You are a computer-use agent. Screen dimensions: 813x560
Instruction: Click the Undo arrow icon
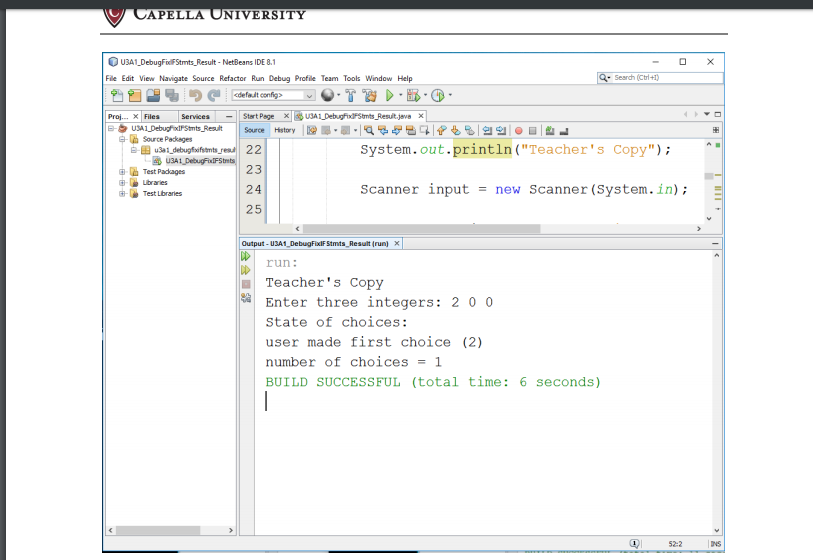pyautogui.click(x=195, y=95)
